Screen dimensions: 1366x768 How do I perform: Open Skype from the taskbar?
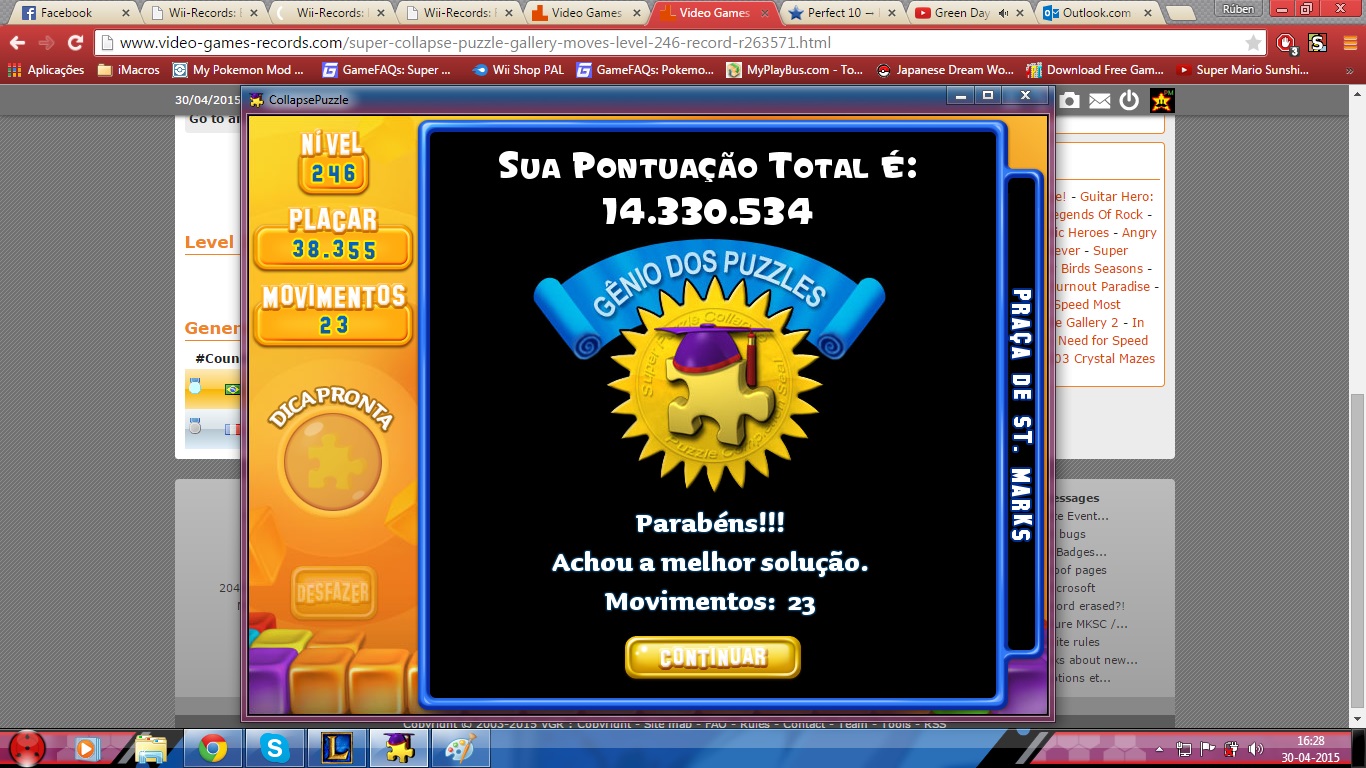pyautogui.click(x=273, y=748)
